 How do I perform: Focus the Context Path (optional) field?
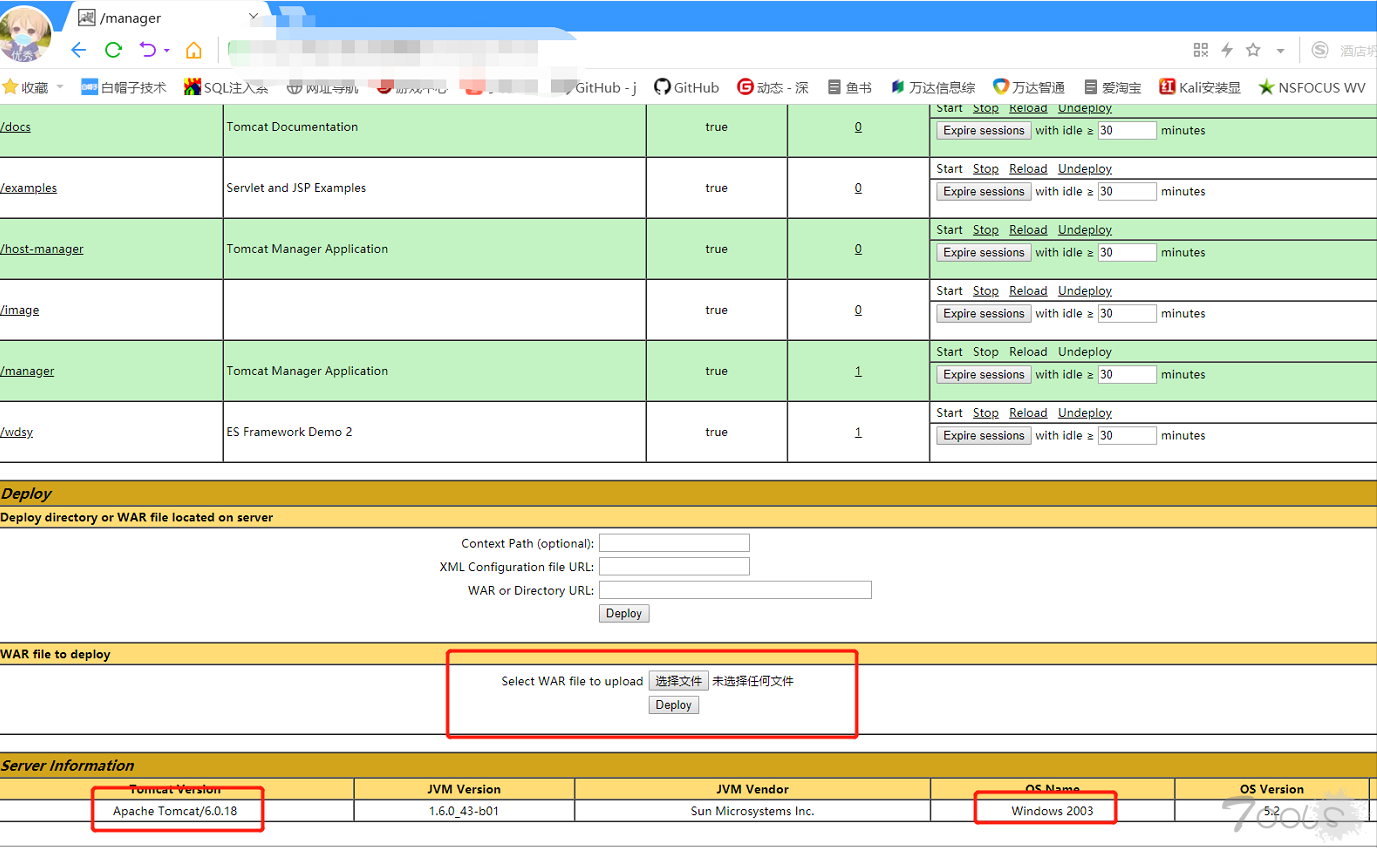(674, 543)
